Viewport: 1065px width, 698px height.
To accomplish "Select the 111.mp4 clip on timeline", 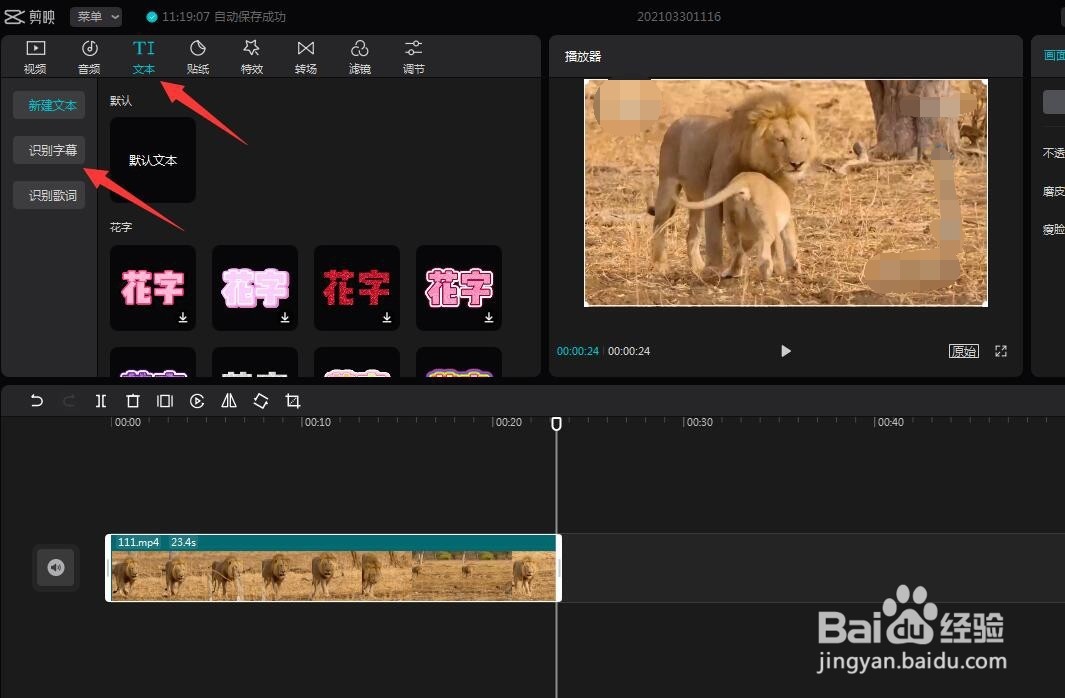I will [x=333, y=568].
